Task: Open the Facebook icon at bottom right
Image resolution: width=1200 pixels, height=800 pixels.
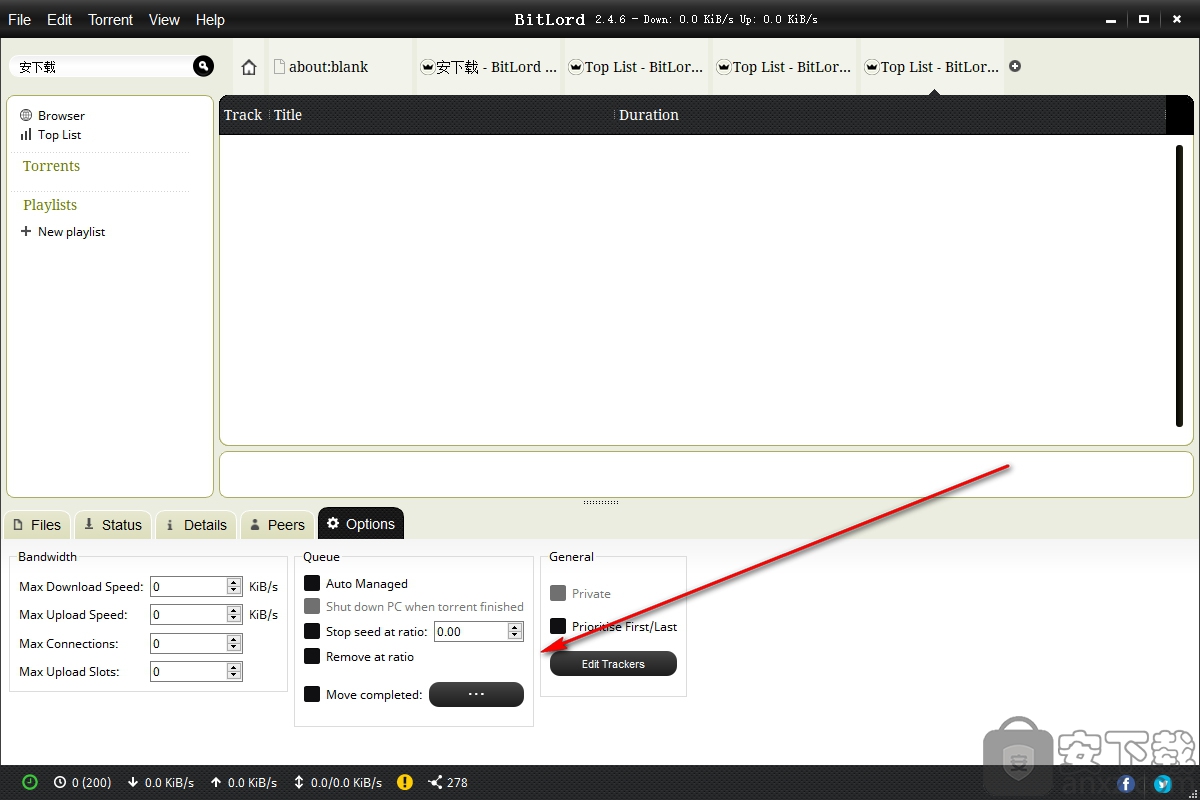Action: pos(1126,785)
